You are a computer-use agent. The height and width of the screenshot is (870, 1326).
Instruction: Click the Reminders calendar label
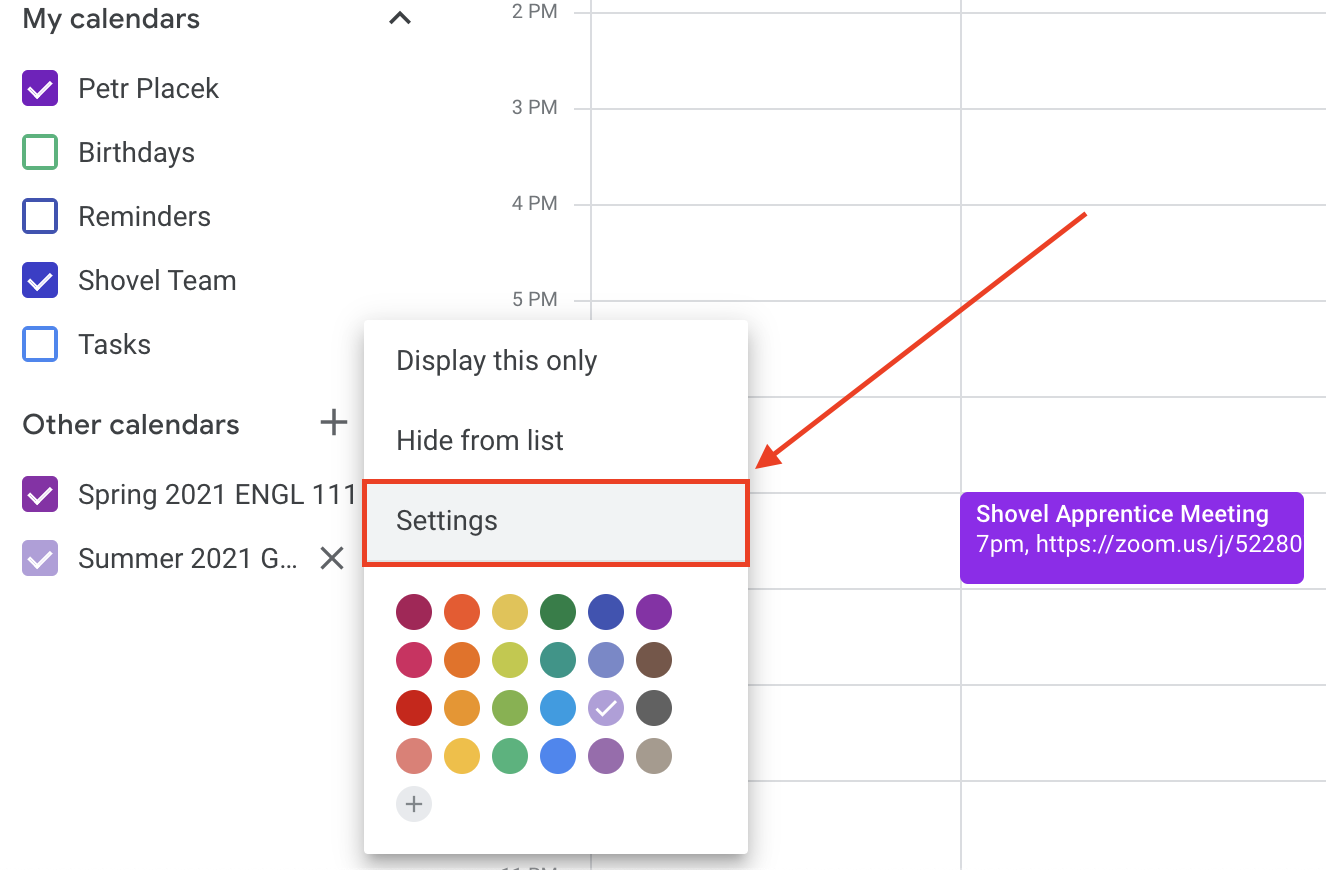coord(145,216)
